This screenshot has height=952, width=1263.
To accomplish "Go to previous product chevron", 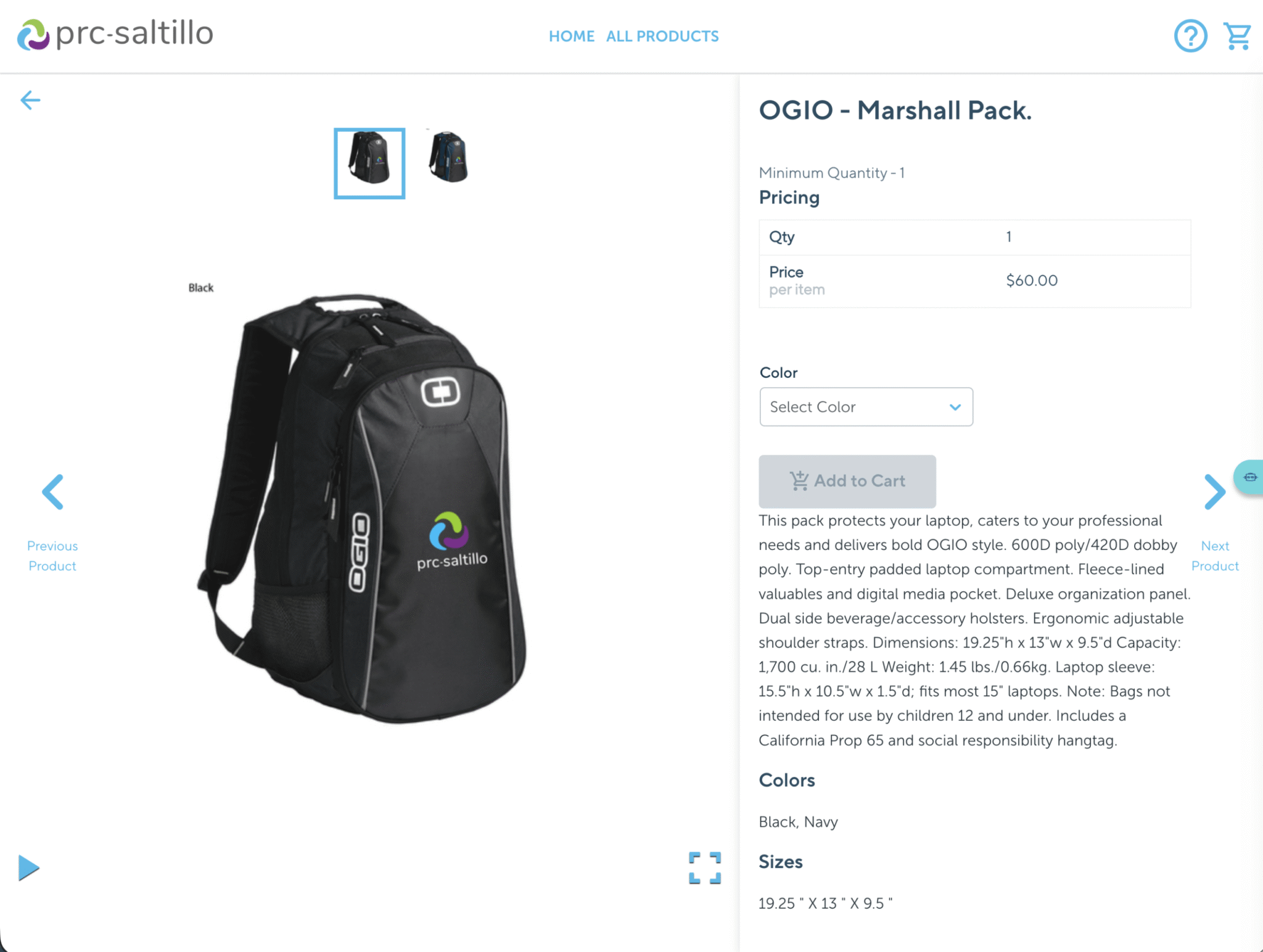I will (x=53, y=492).
